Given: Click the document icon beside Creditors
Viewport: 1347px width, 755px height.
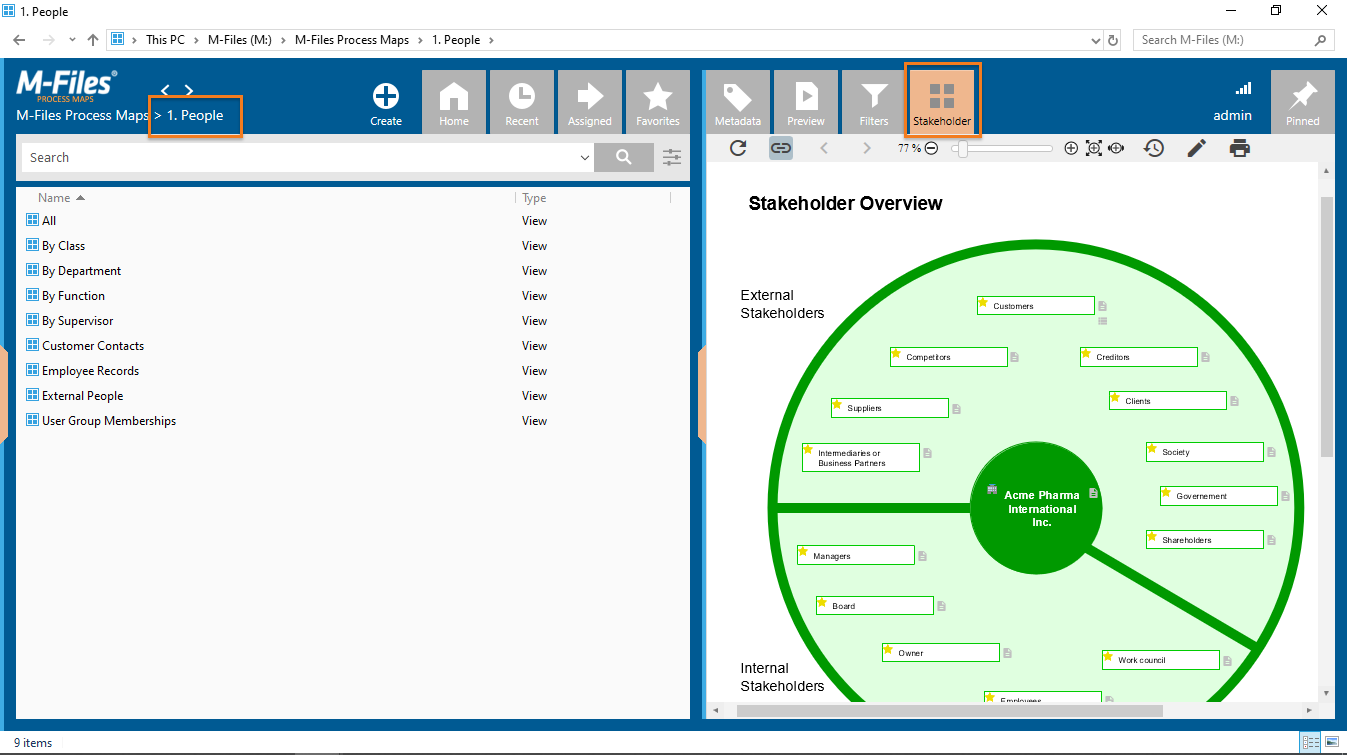Looking at the screenshot, I should tap(1206, 357).
